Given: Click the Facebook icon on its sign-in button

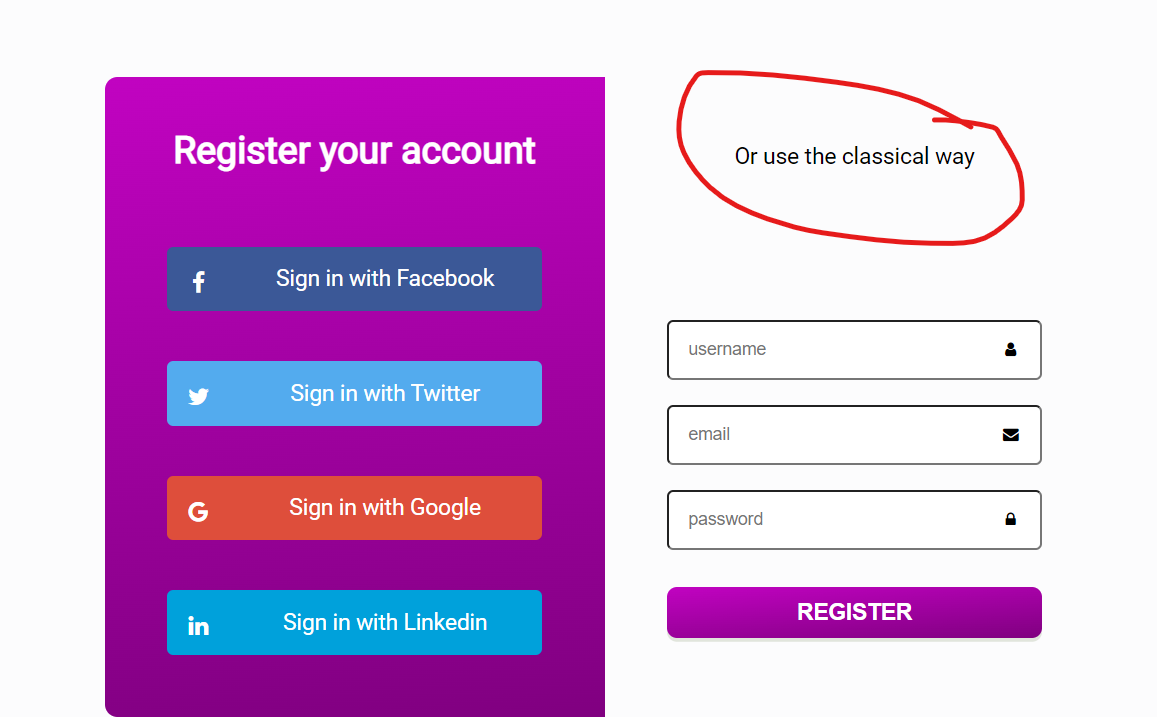Looking at the screenshot, I should pyautogui.click(x=199, y=279).
